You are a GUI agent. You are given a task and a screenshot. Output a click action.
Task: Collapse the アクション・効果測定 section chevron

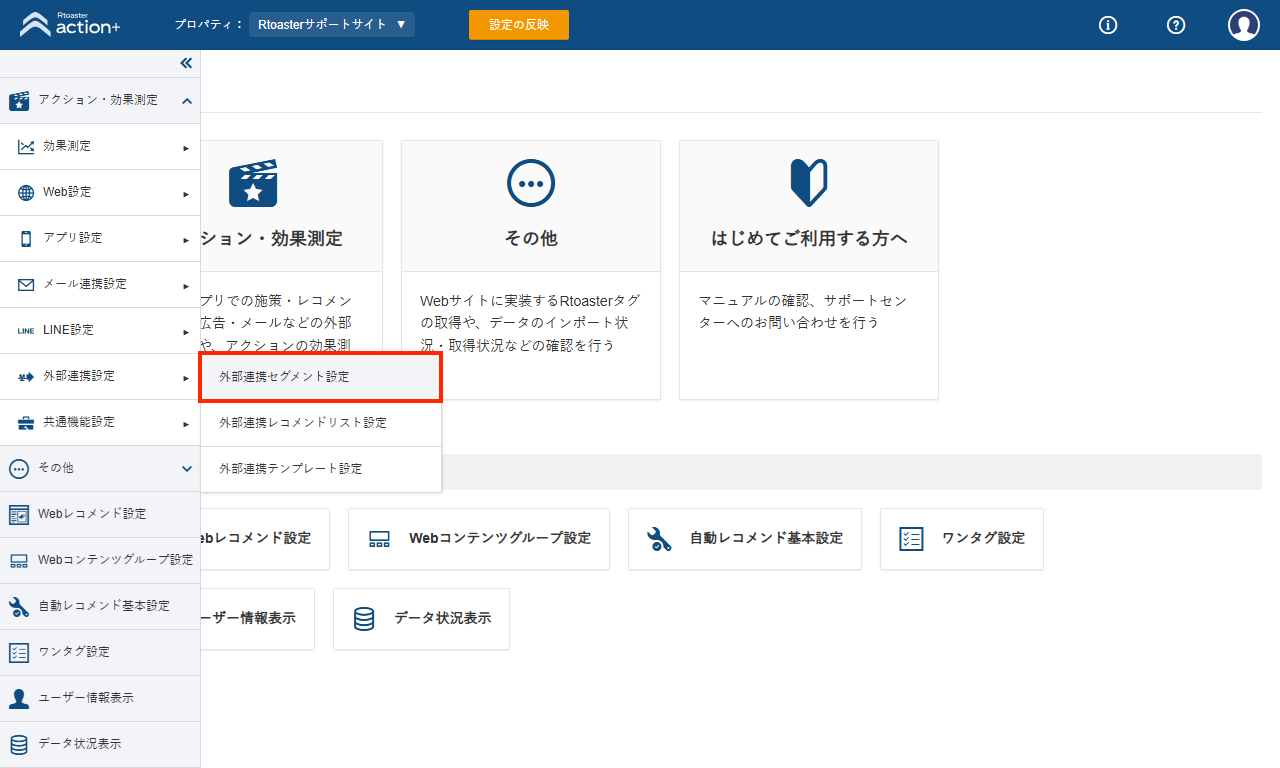(187, 101)
